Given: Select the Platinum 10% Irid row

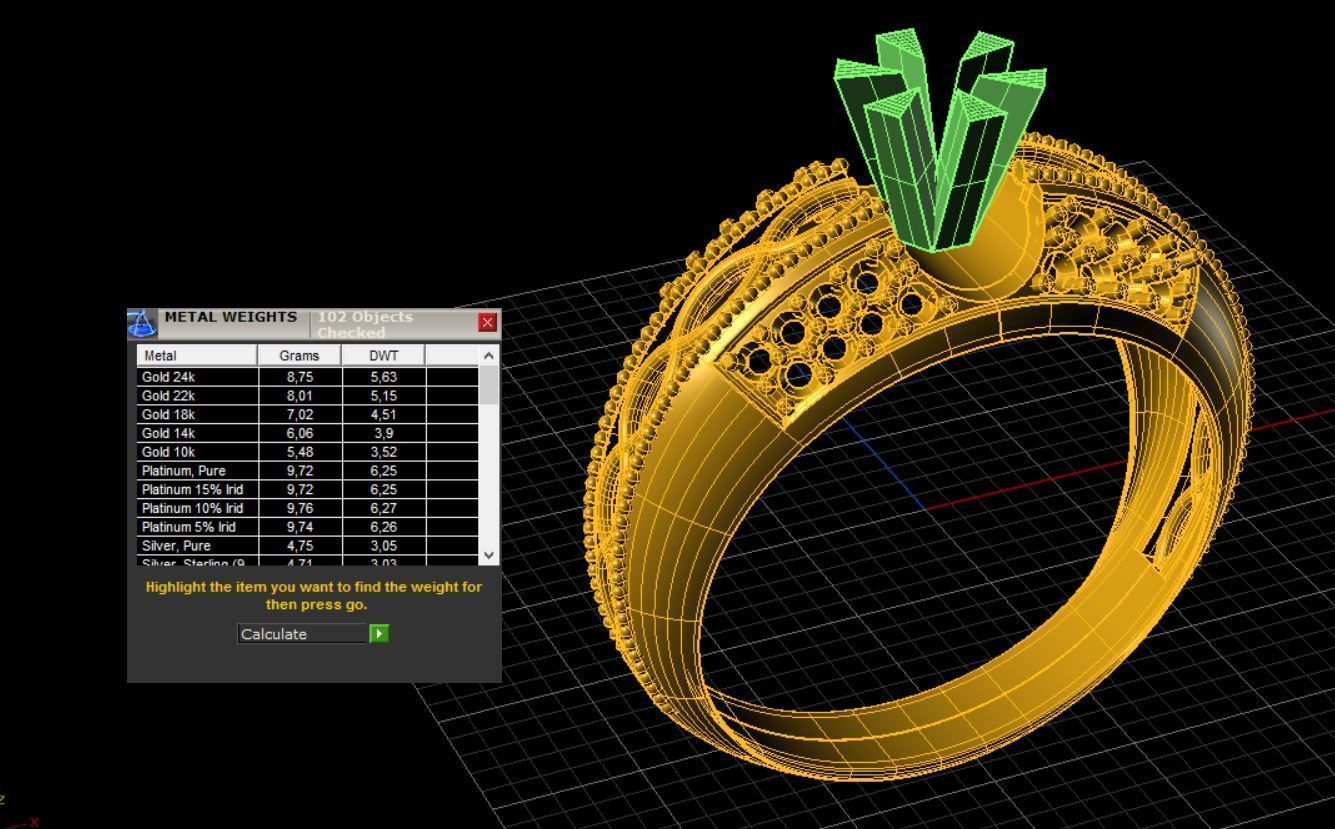Looking at the screenshot, I should coord(308,508).
